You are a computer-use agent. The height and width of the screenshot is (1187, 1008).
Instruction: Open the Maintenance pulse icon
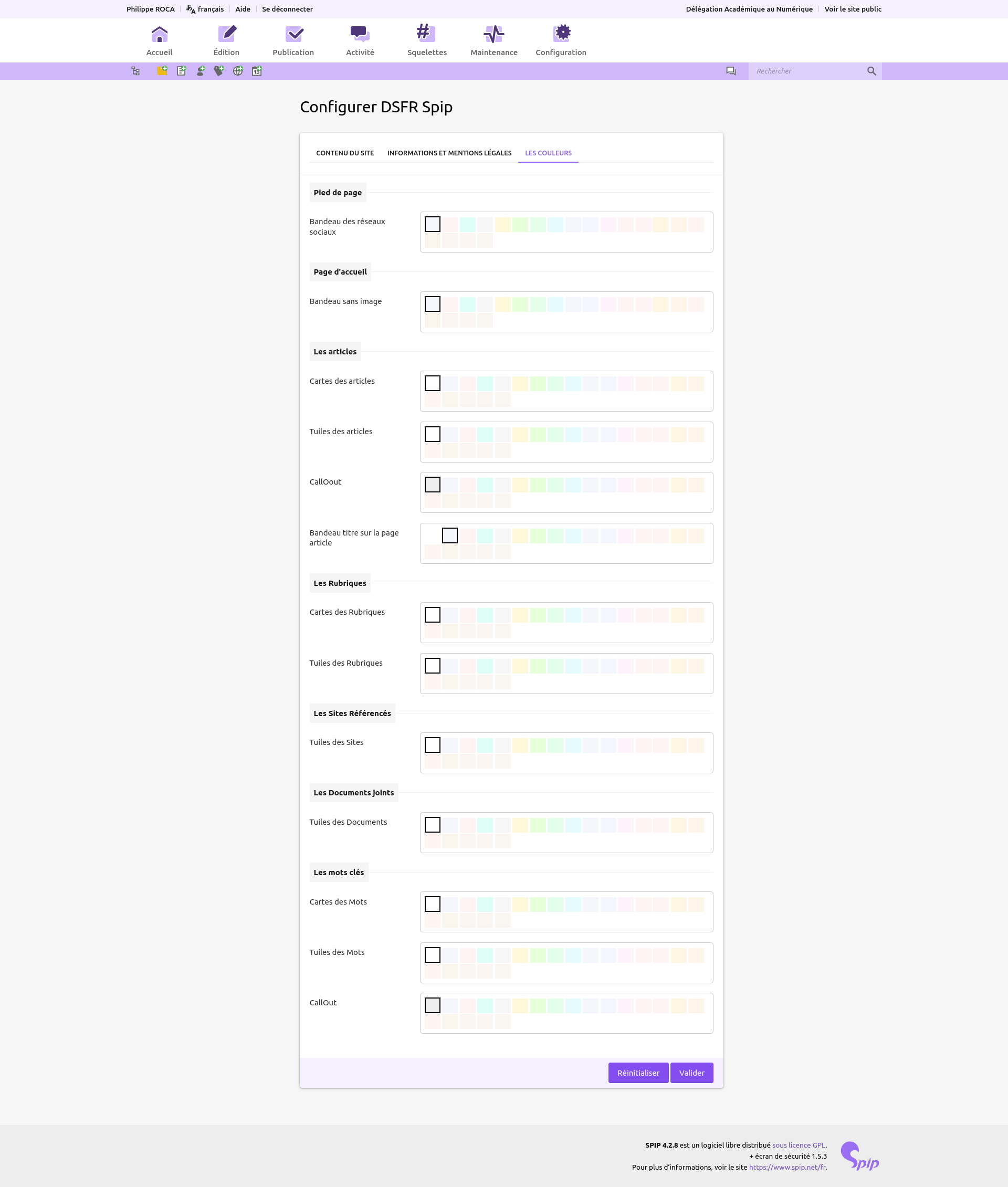tap(493, 34)
